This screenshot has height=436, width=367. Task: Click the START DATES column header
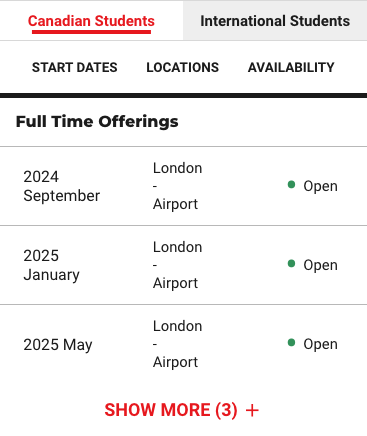pyautogui.click(x=75, y=67)
